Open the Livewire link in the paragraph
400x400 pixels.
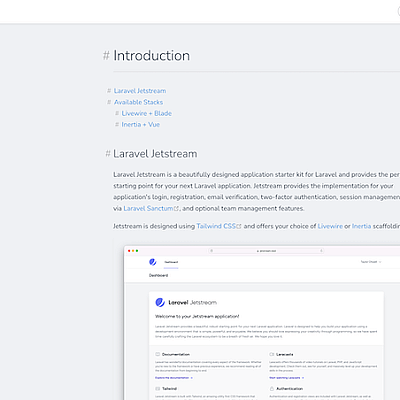(x=330, y=226)
